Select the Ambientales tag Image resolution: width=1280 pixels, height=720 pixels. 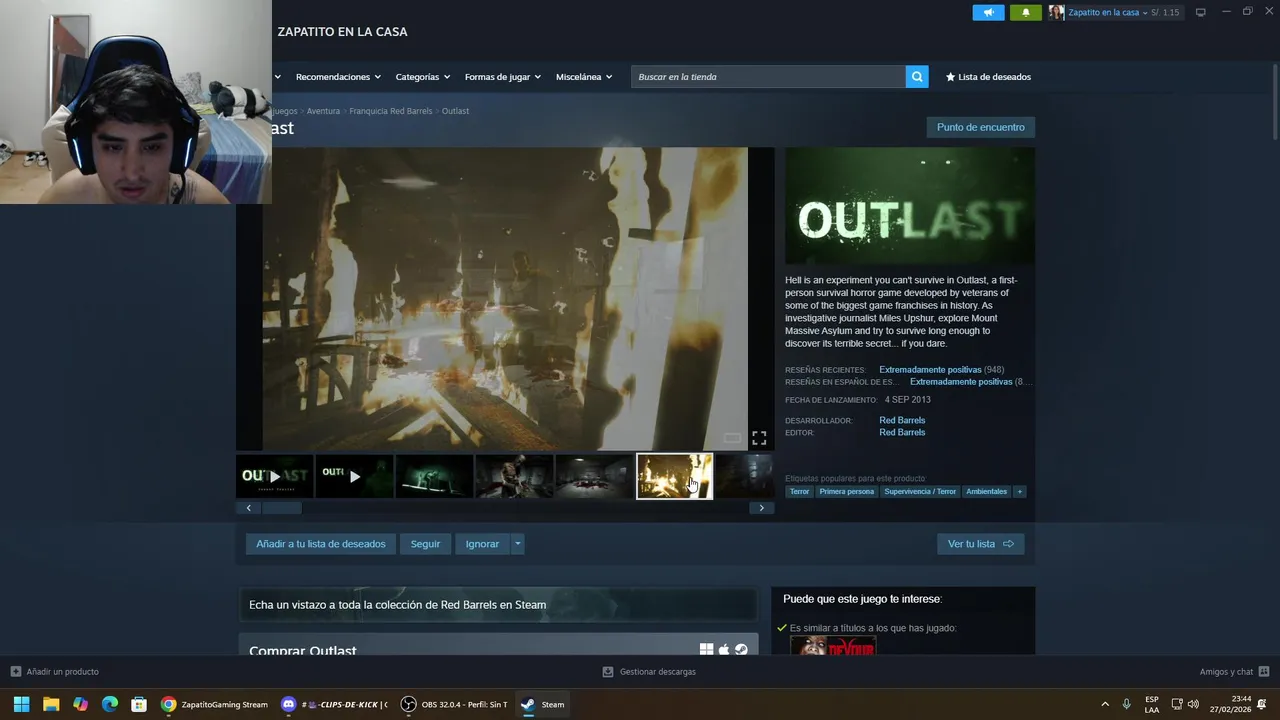(x=986, y=491)
